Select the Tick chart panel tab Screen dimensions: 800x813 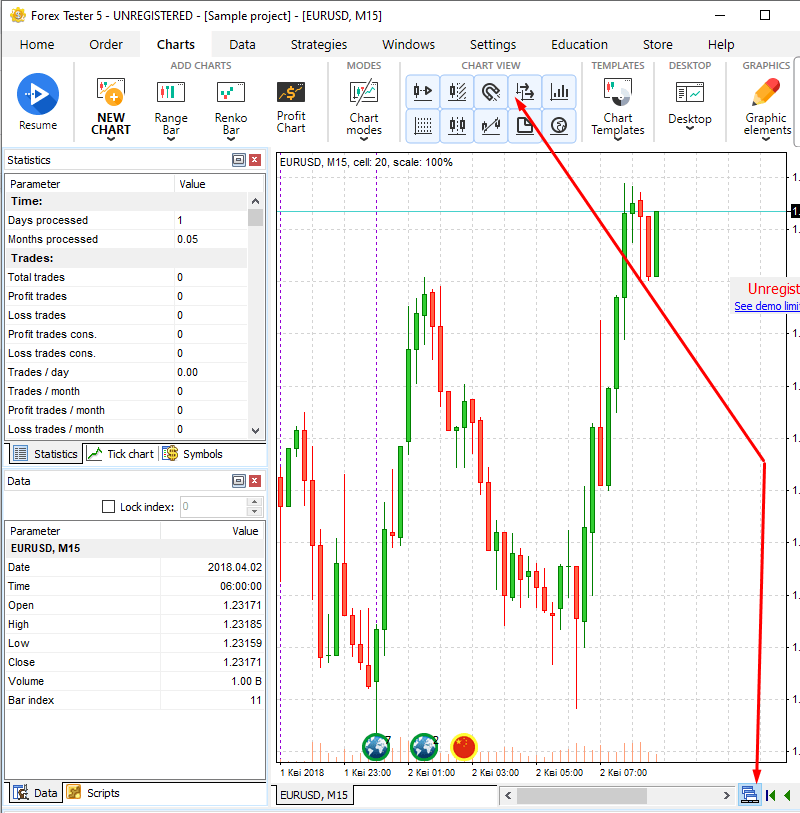click(121, 454)
